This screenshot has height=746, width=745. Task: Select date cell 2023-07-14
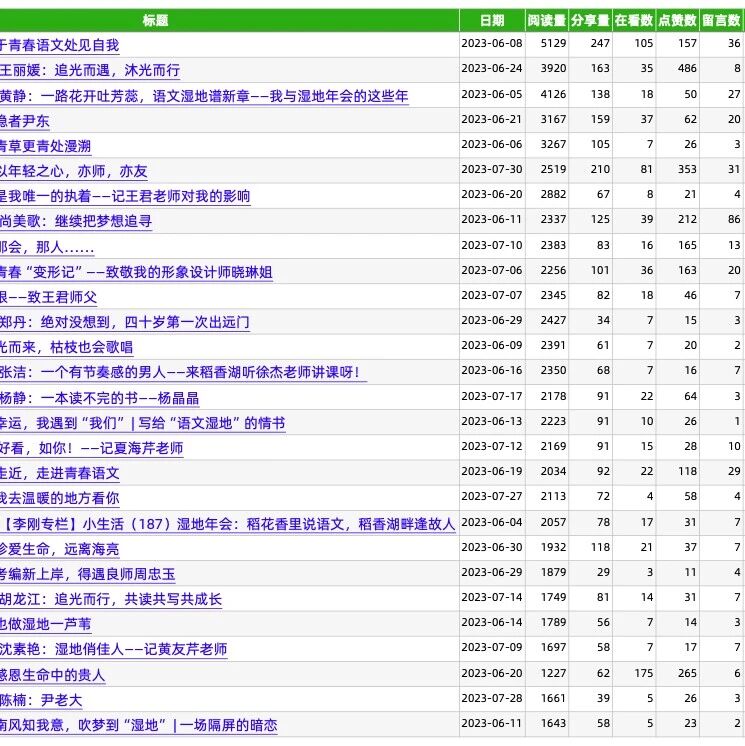(x=492, y=597)
